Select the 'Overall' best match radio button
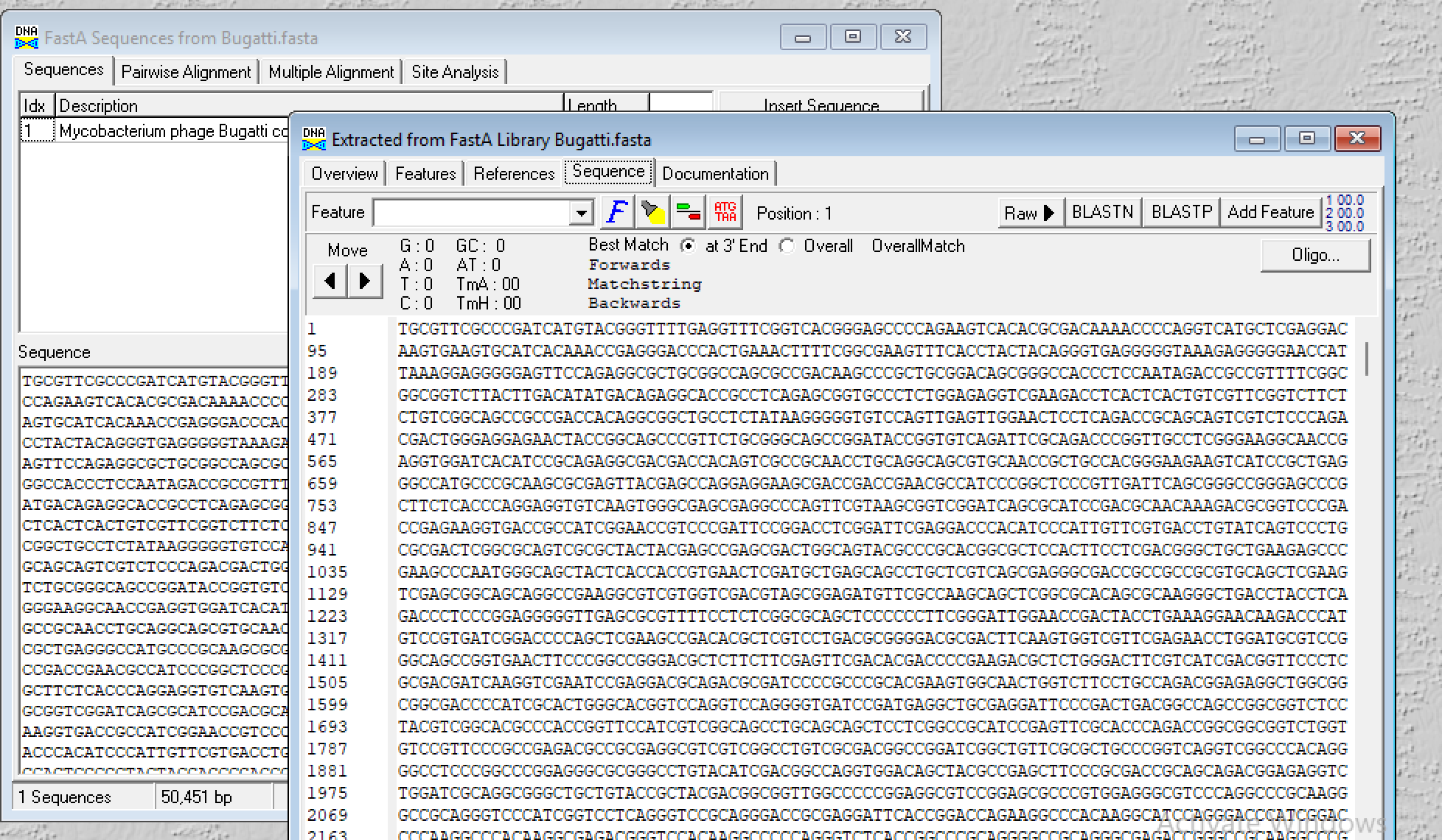The height and width of the screenshot is (840, 1442). tap(787, 246)
